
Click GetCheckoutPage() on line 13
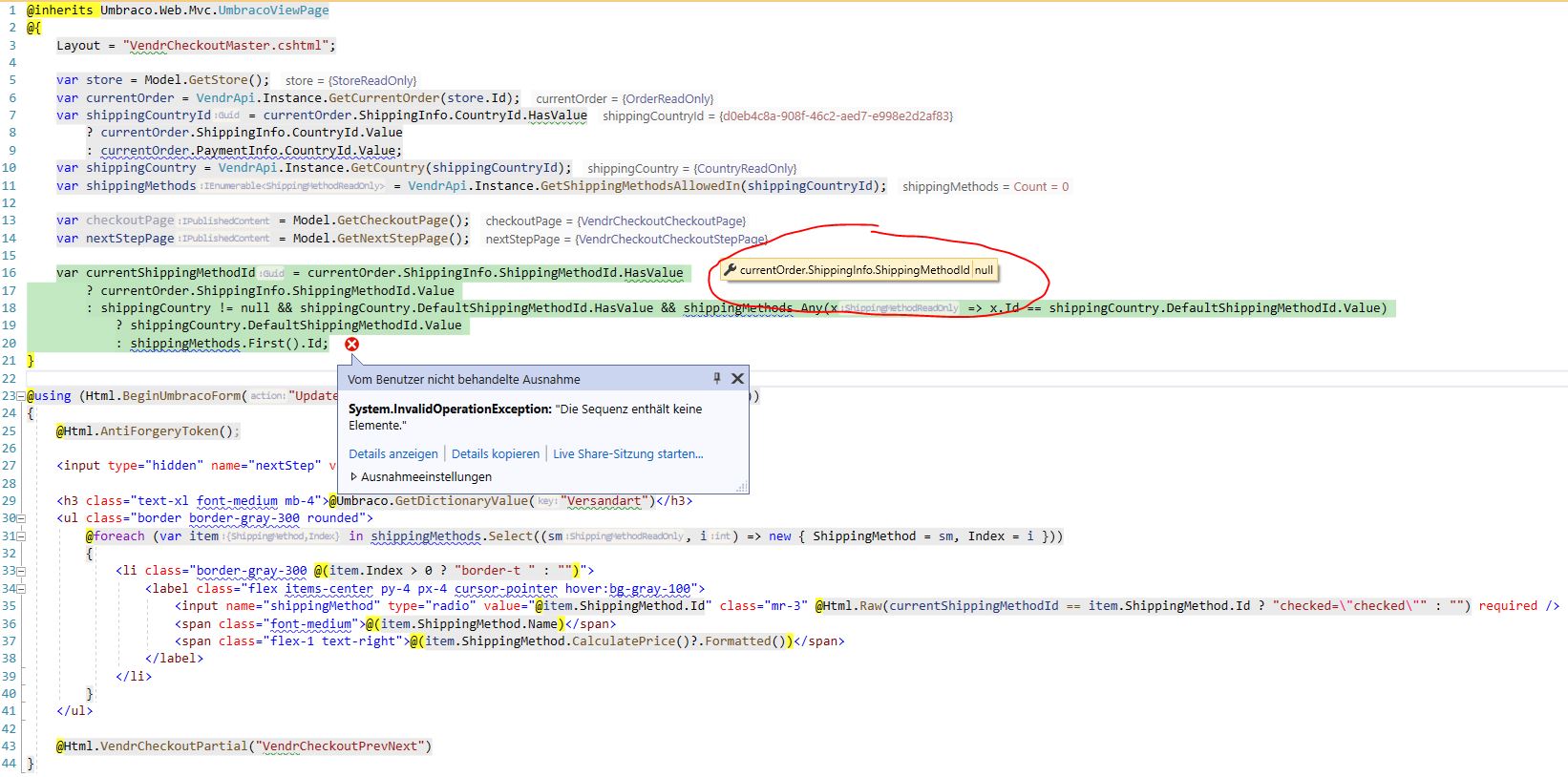click(x=403, y=220)
